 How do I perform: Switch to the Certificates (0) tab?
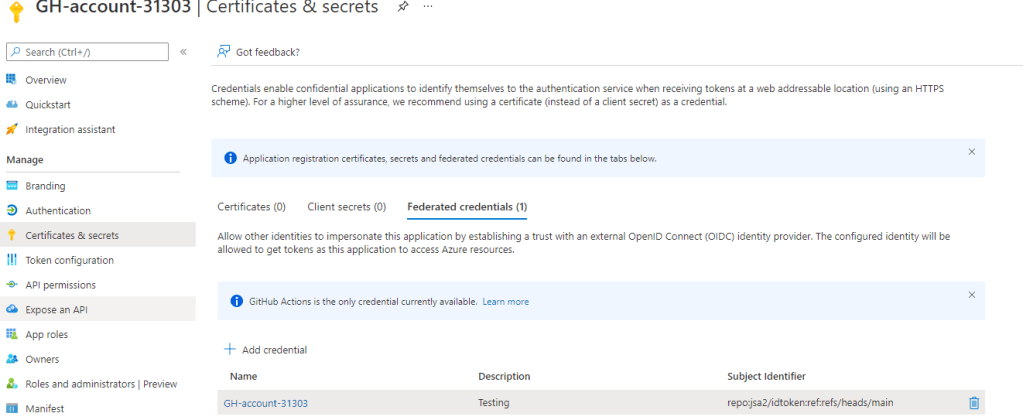pyautogui.click(x=251, y=207)
